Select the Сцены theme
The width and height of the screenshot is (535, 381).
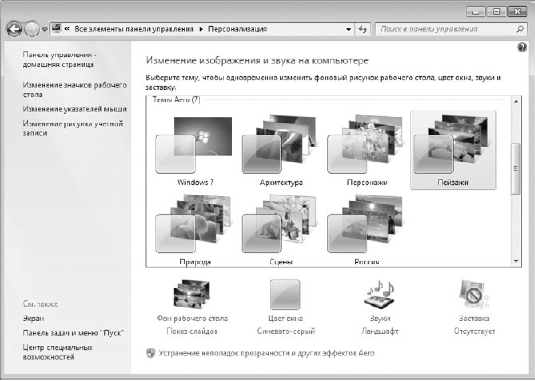(281, 230)
